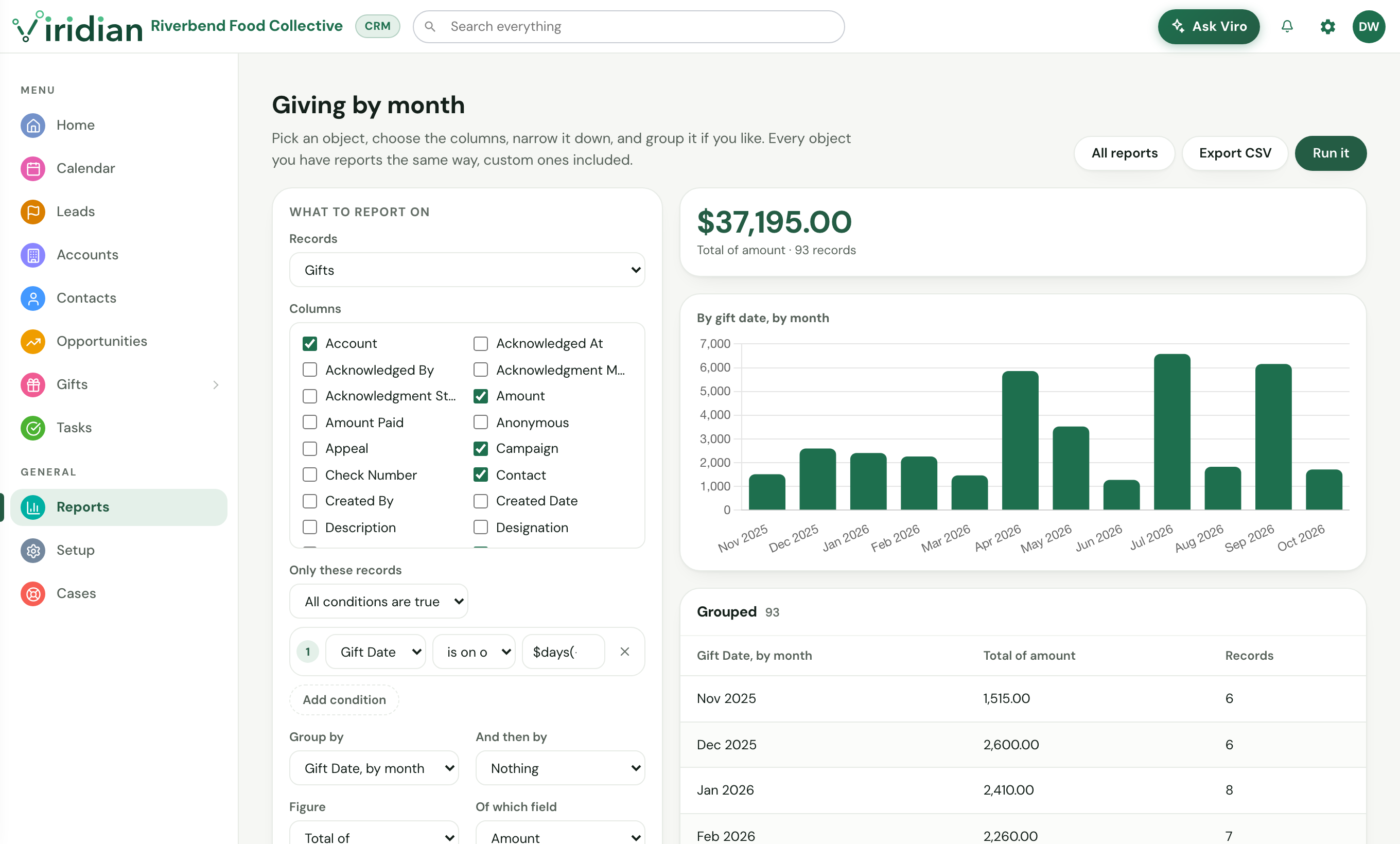Click the Viridian logo

point(77,27)
